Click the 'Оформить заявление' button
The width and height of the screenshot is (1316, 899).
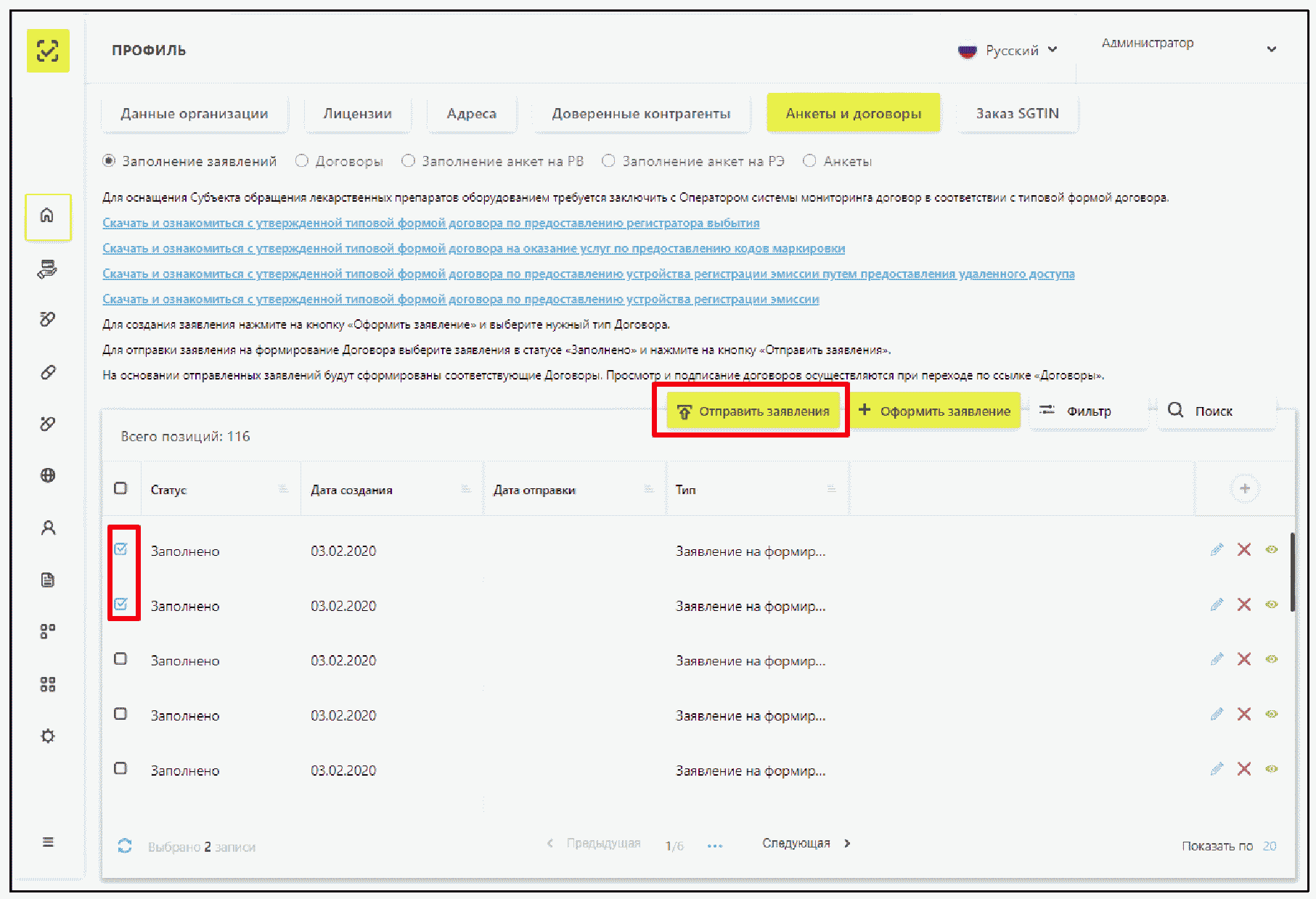(935, 411)
